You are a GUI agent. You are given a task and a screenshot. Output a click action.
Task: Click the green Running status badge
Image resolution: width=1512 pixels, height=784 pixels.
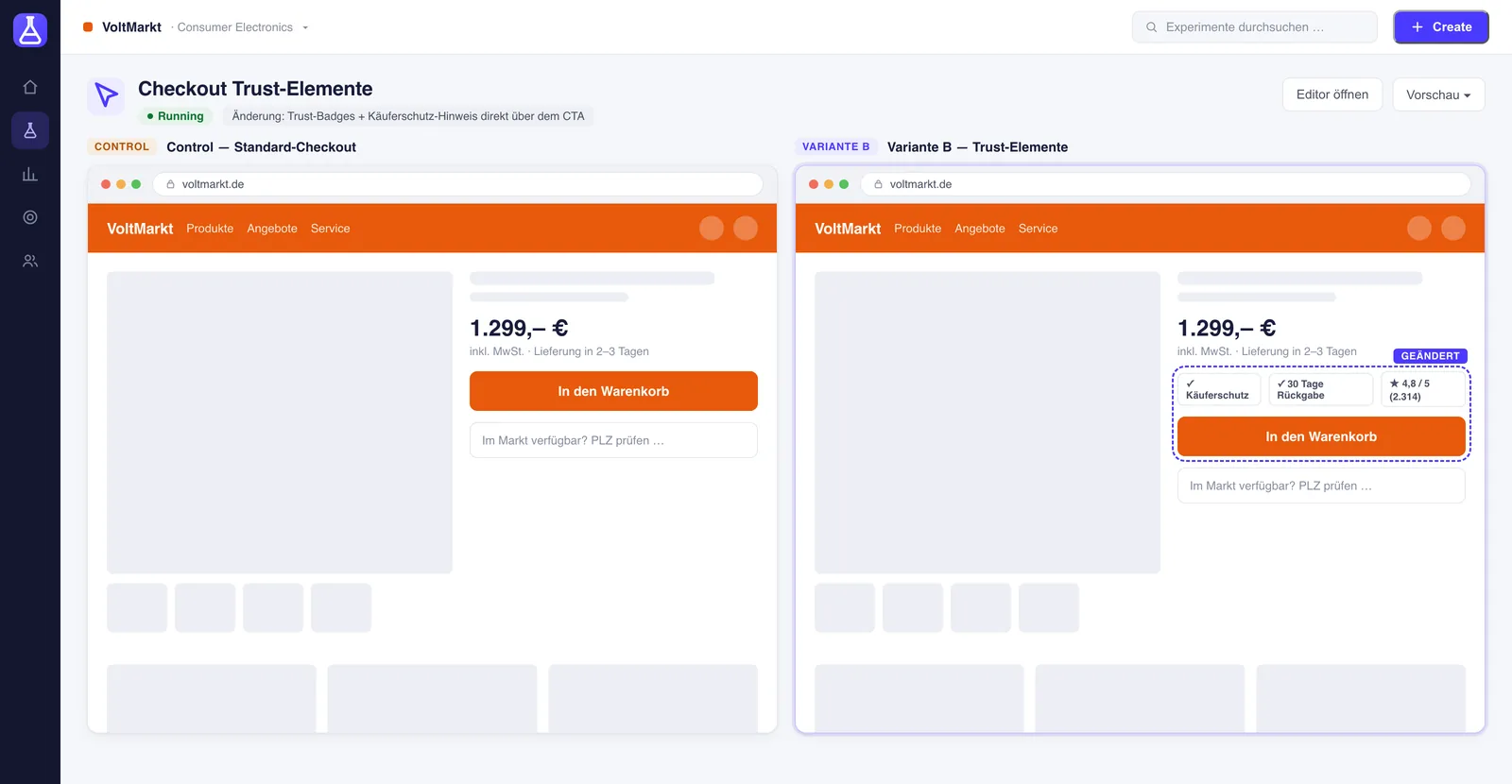pyautogui.click(x=176, y=116)
